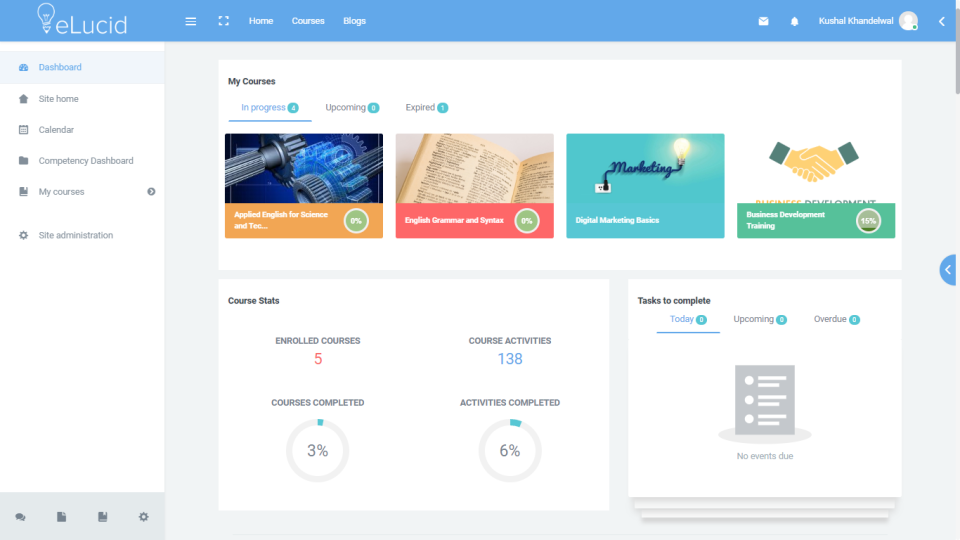
Task: Click the gears course thumbnail image
Action: 304,168
